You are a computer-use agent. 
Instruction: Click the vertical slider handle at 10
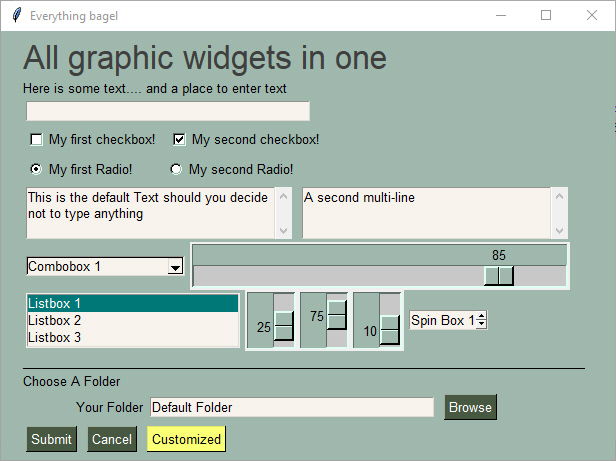pos(390,329)
